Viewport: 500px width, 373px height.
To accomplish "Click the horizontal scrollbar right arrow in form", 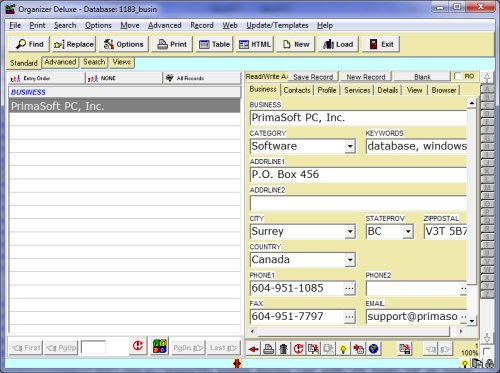I will click(461, 331).
